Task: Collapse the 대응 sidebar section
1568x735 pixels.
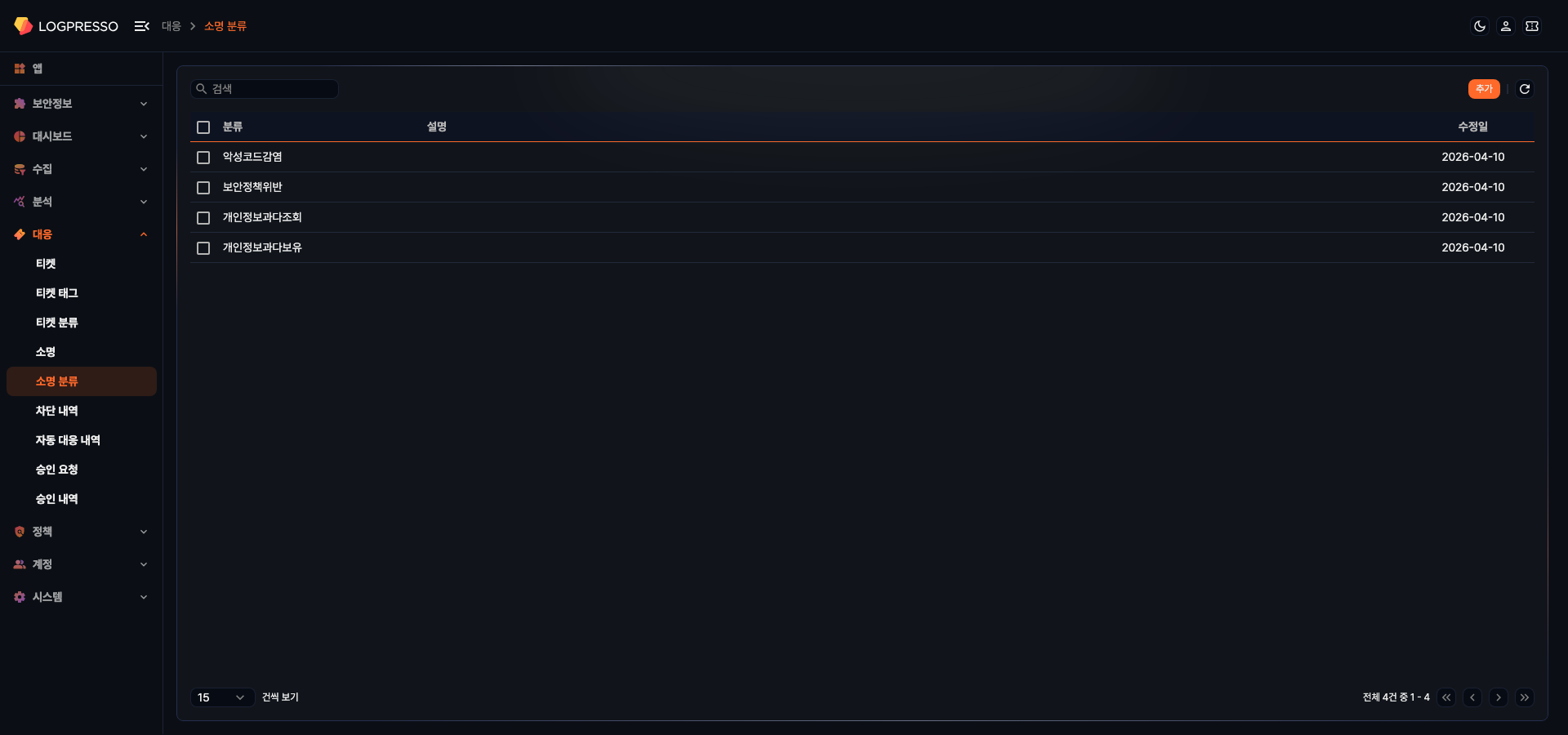Action: click(x=80, y=234)
